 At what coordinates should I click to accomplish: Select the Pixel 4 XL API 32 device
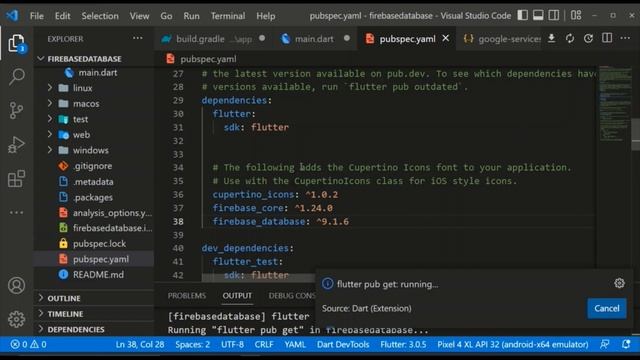[x=513, y=344]
